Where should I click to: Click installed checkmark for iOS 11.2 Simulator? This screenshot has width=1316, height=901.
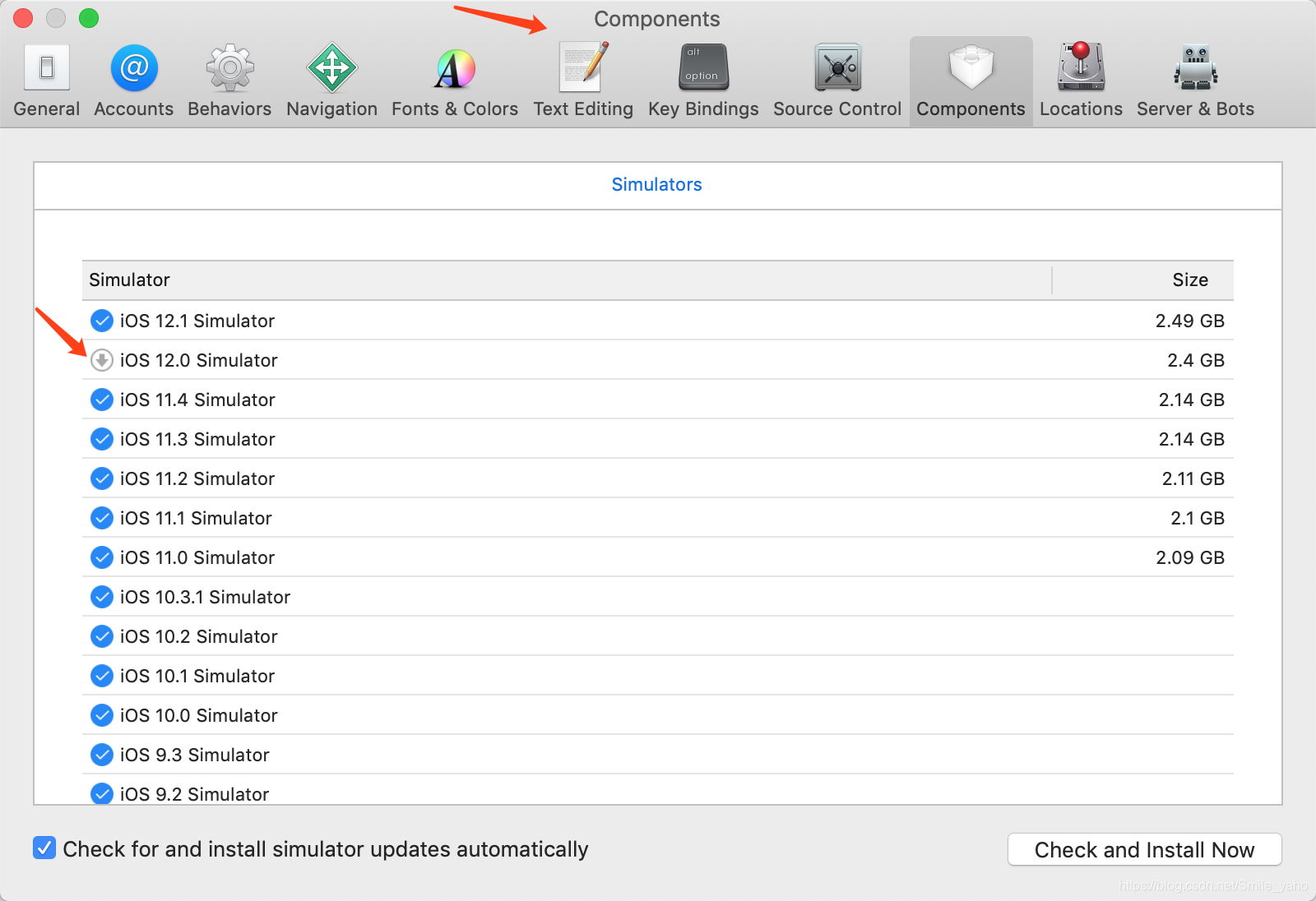tap(102, 478)
